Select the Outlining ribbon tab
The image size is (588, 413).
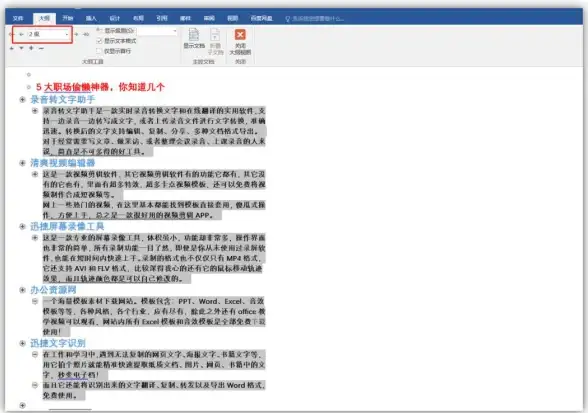44,18
